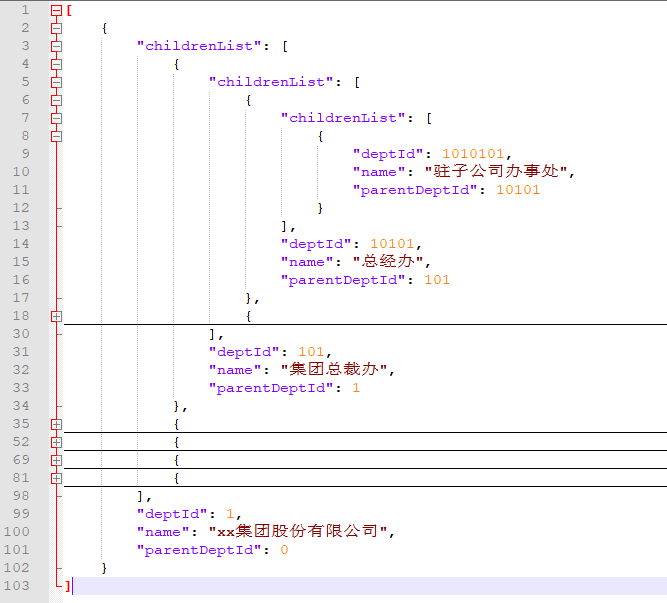Click line number 30 in the gutter
The width and height of the screenshot is (667, 603).
21,334
